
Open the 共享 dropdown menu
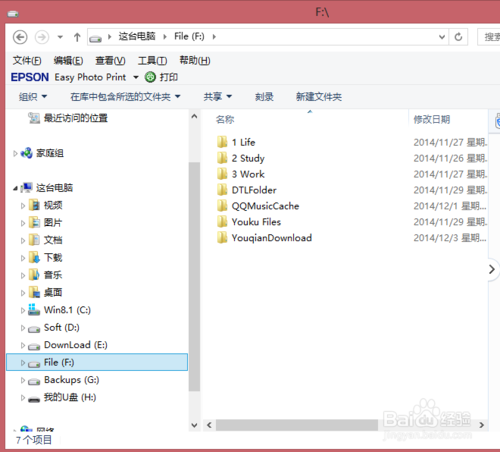217,97
